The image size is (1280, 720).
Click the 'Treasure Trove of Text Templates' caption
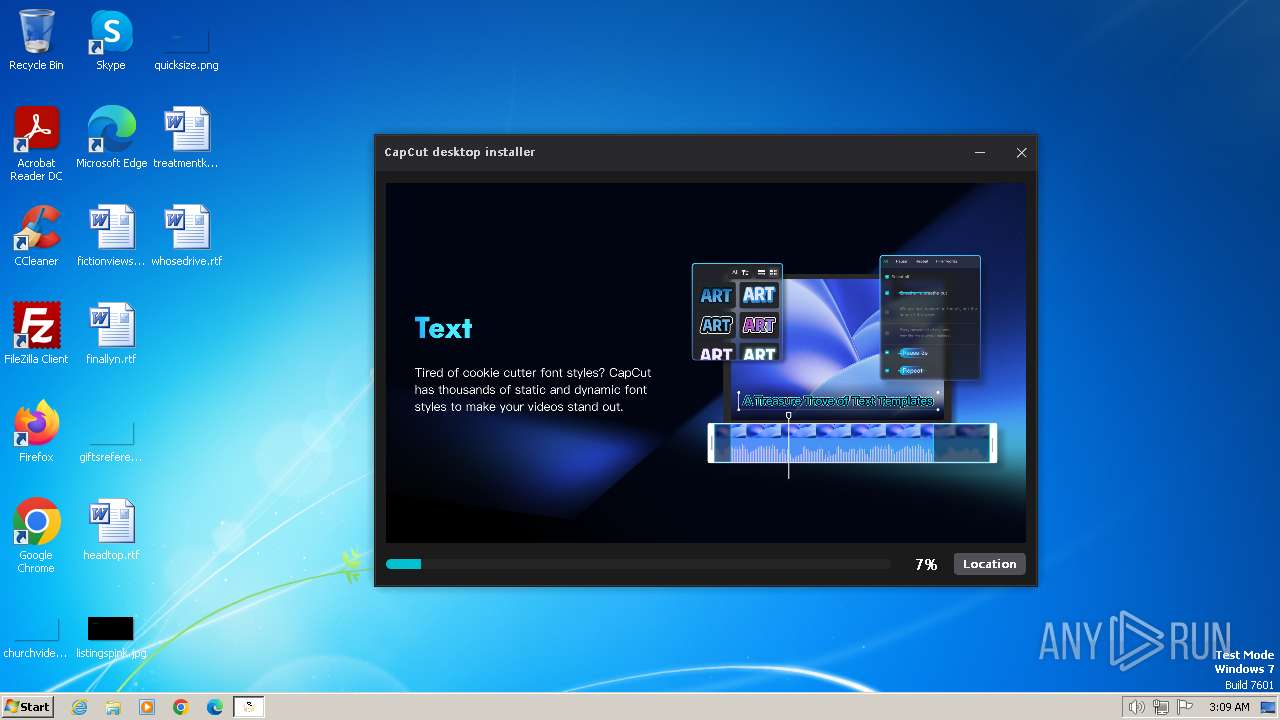pyautogui.click(x=838, y=401)
